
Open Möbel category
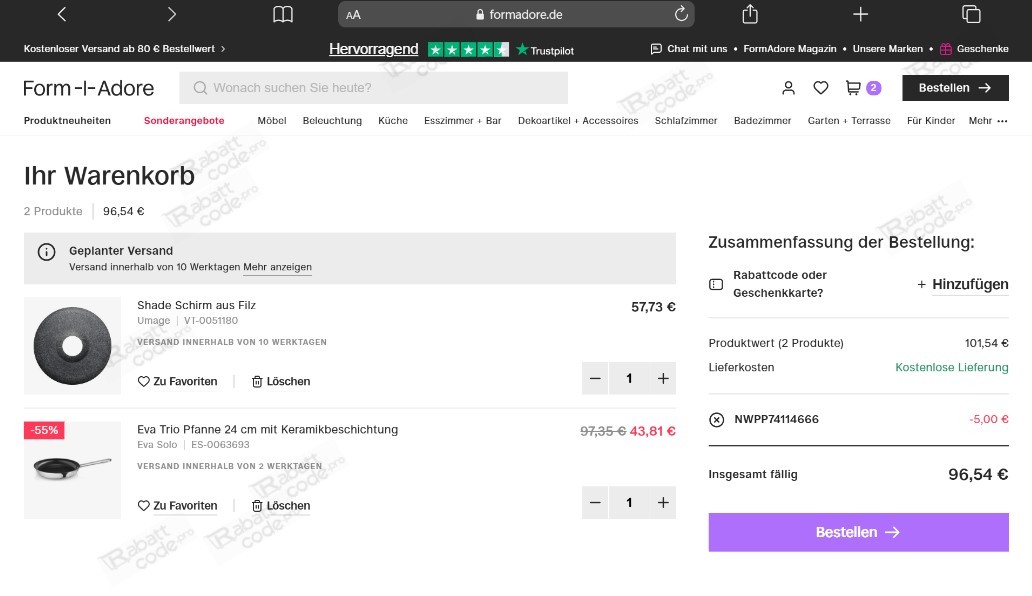pyautogui.click(x=272, y=120)
